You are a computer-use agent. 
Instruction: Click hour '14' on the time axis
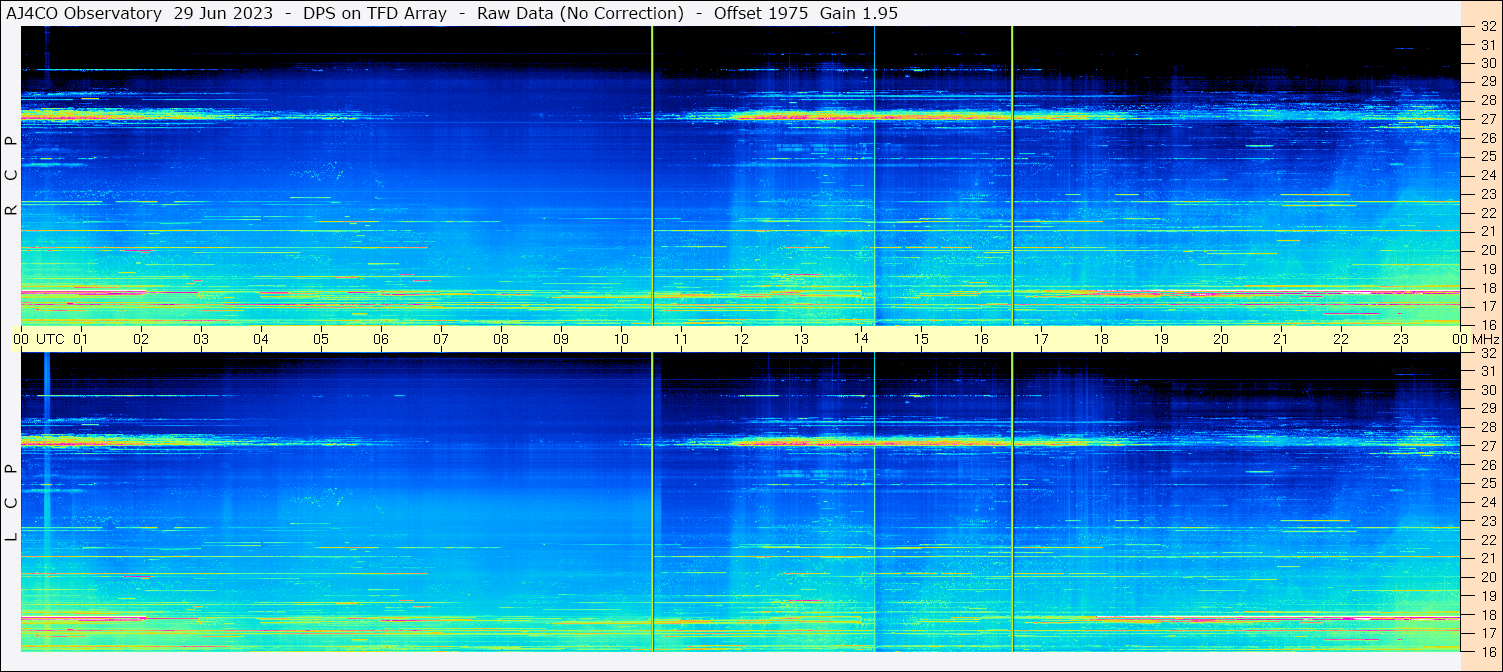[861, 339]
